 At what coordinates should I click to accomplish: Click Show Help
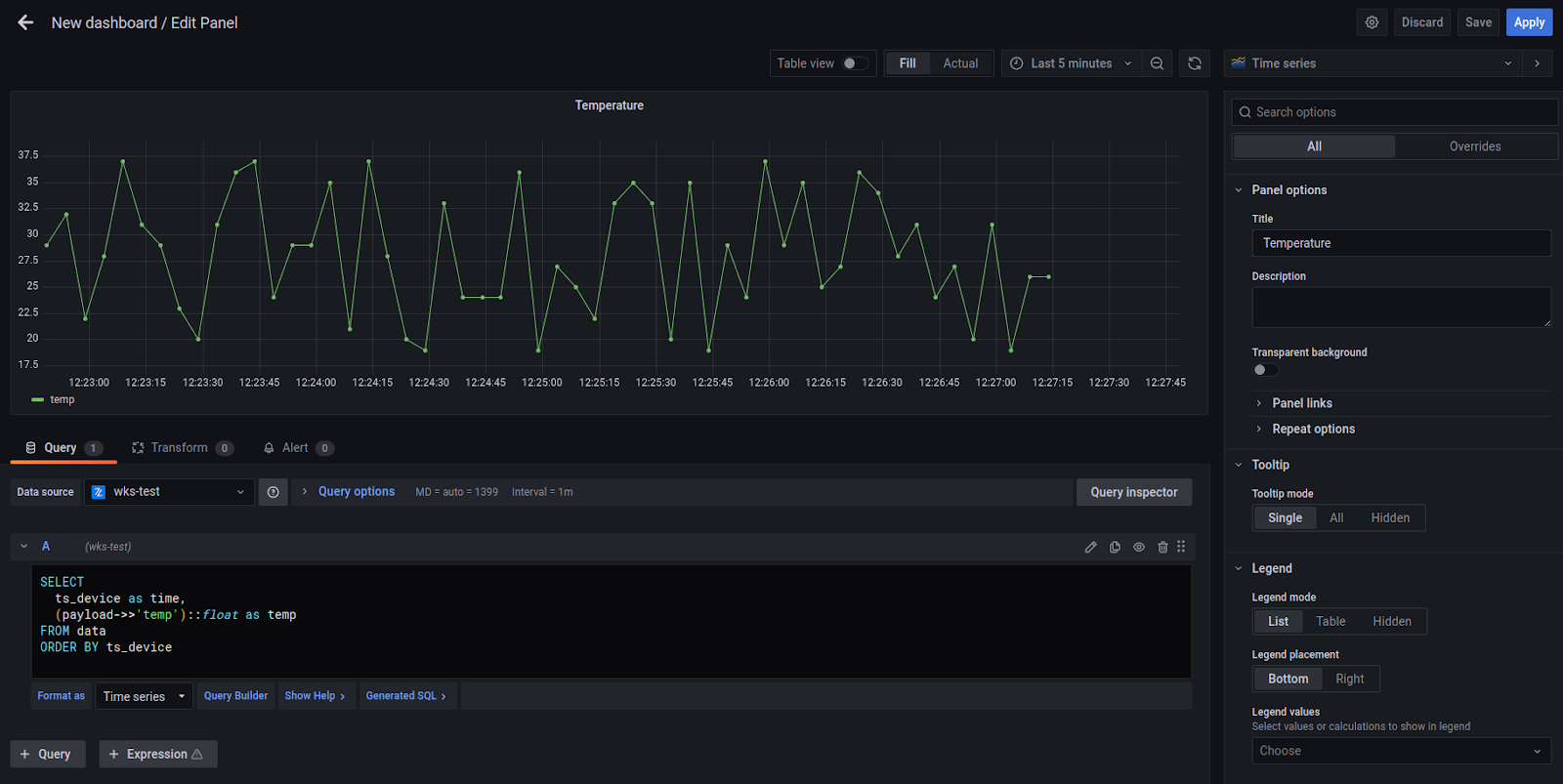[x=316, y=696]
